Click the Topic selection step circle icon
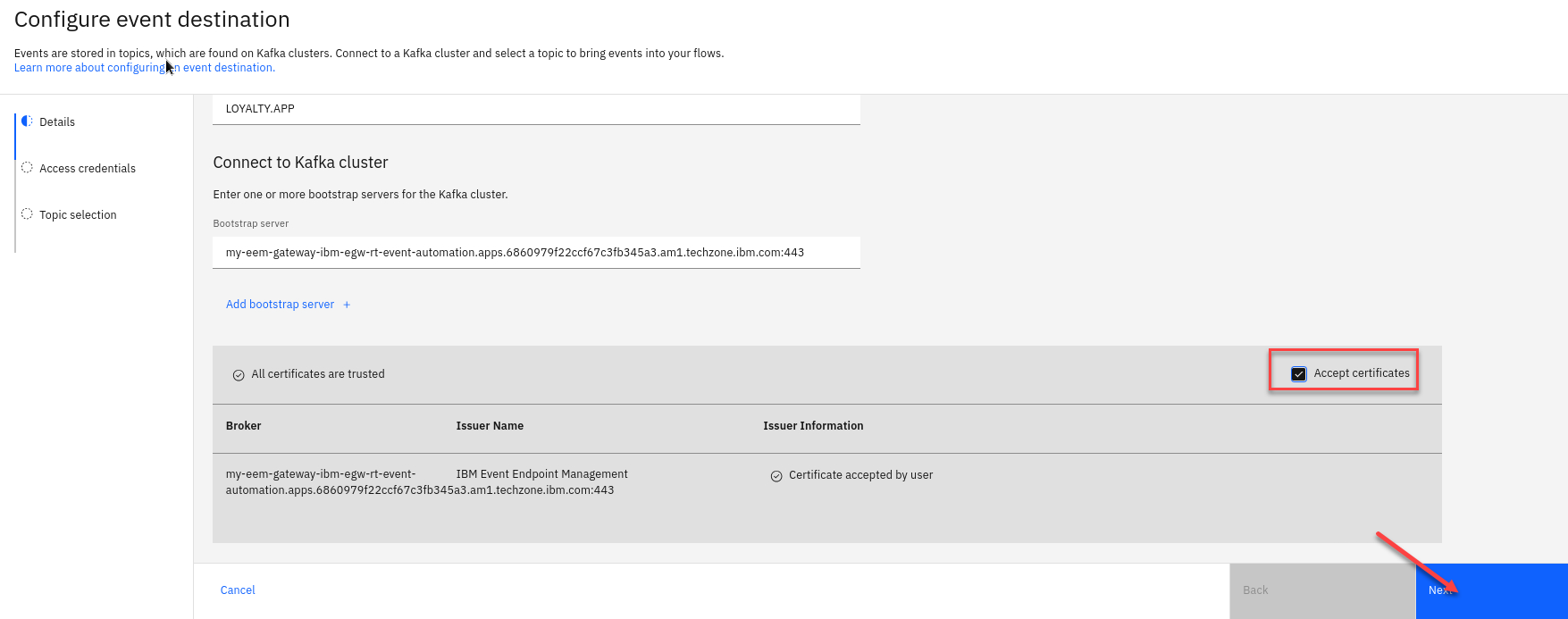This screenshot has height=619, width=1568. pyautogui.click(x=27, y=213)
